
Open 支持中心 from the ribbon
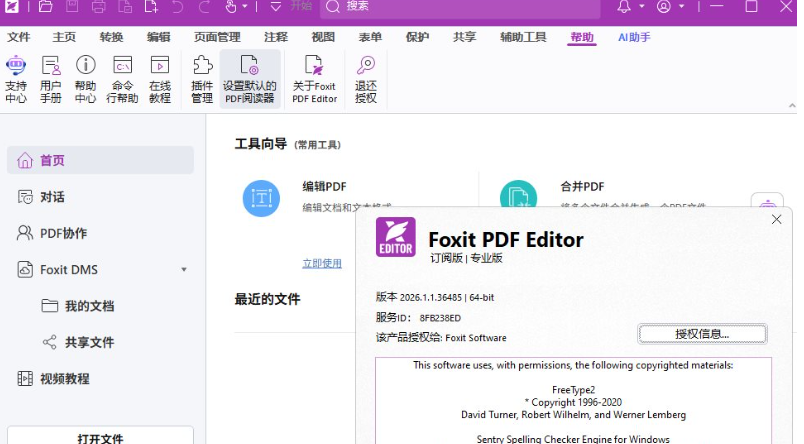click(16, 79)
